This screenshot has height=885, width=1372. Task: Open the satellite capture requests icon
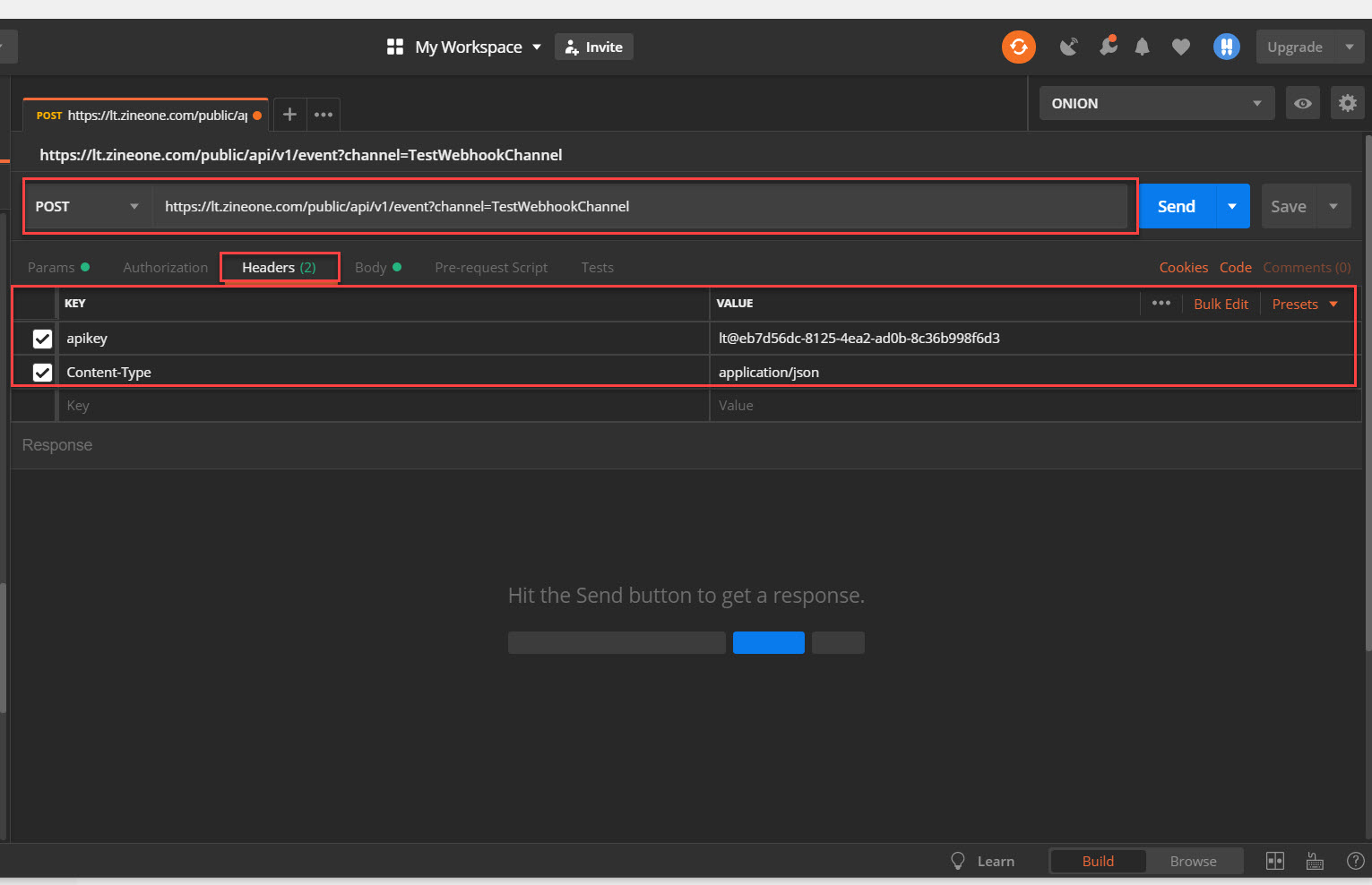pyautogui.click(x=1068, y=47)
